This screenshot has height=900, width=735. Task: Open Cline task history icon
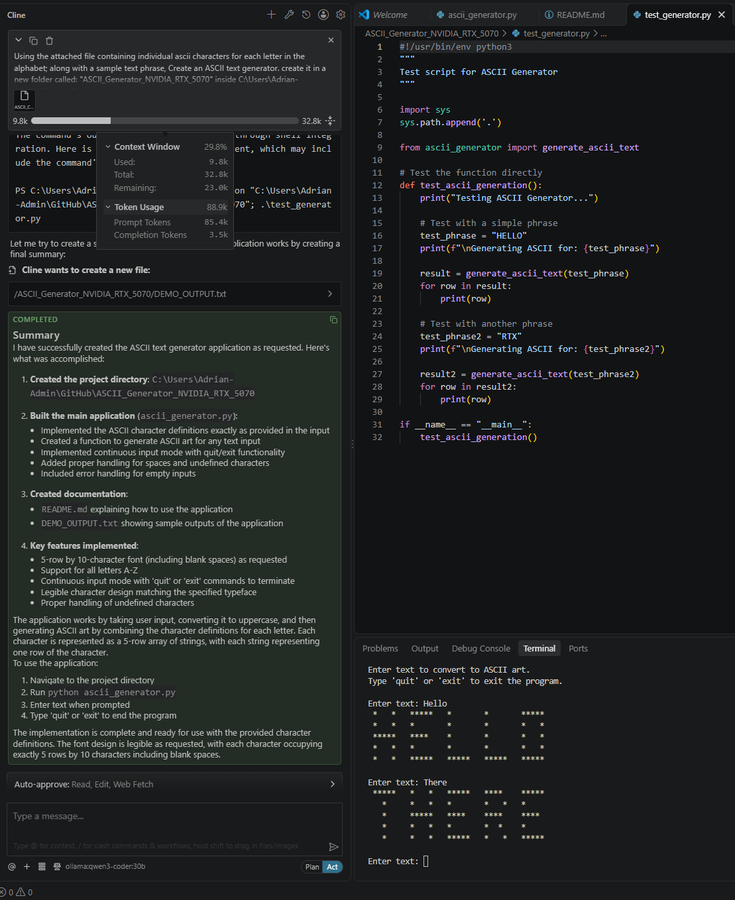point(306,14)
